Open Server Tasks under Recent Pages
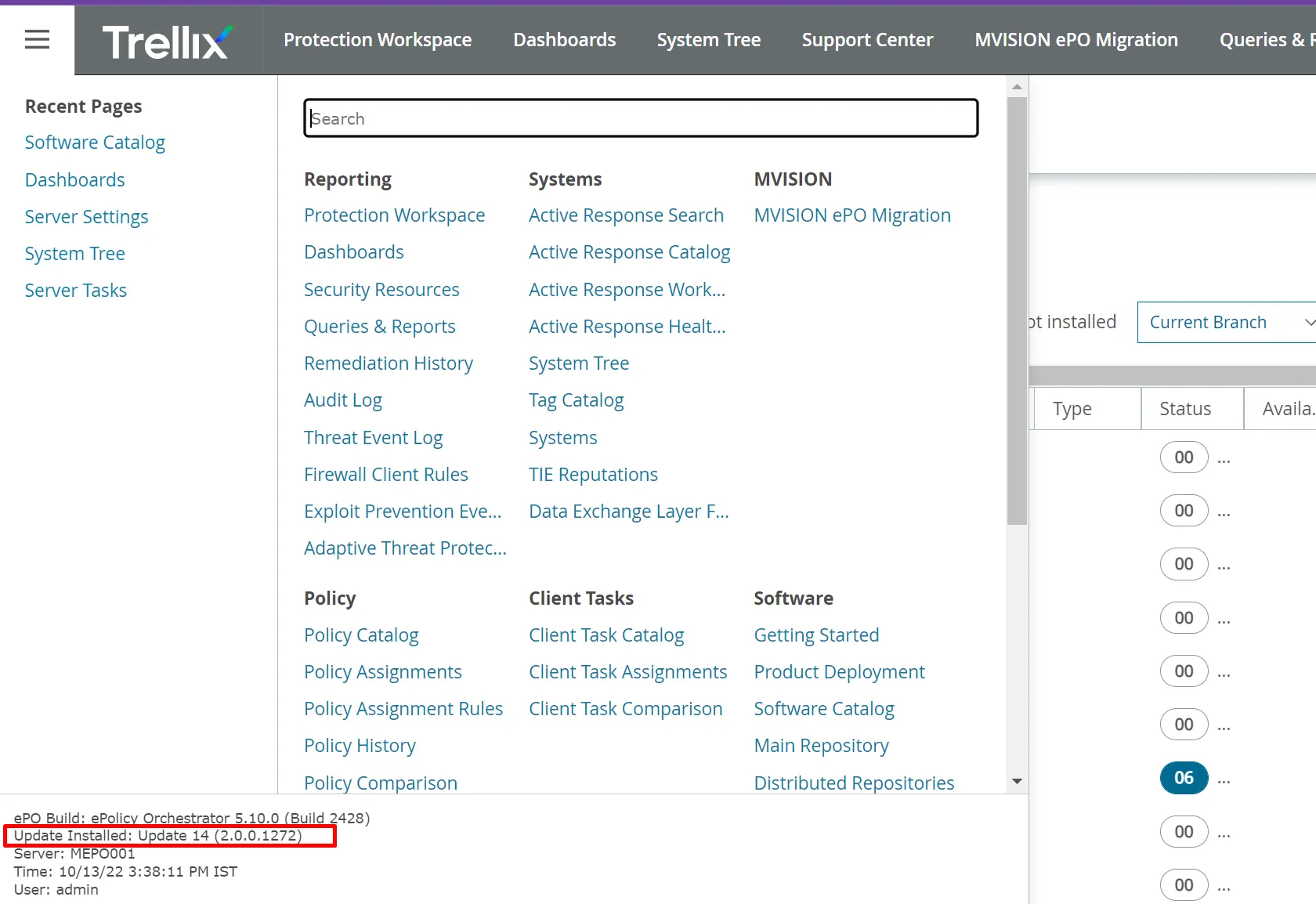Image resolution: width=1316 pixels, height=904 pixels. 75,291
